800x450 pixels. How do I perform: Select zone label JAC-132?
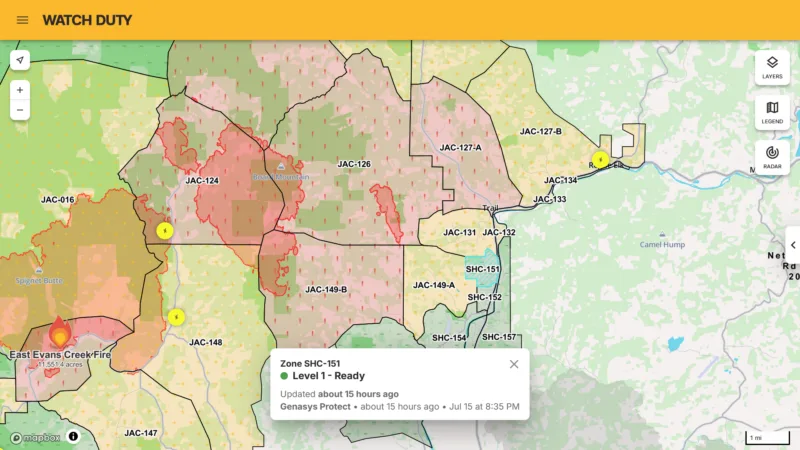[499, 232]
